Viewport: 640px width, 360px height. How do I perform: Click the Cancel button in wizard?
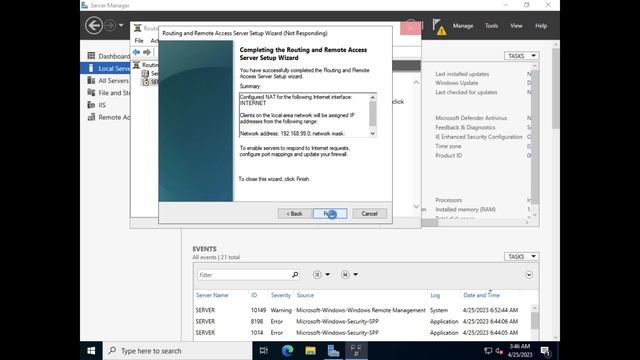pos(369,213)
